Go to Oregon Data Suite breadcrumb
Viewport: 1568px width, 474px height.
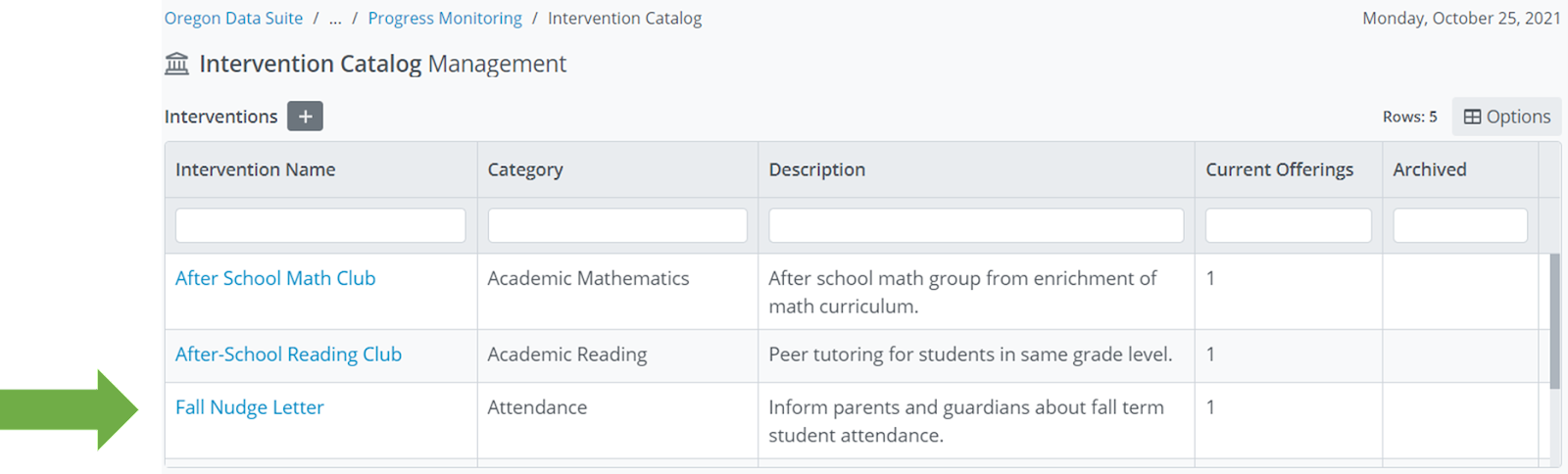coord(233,19)
